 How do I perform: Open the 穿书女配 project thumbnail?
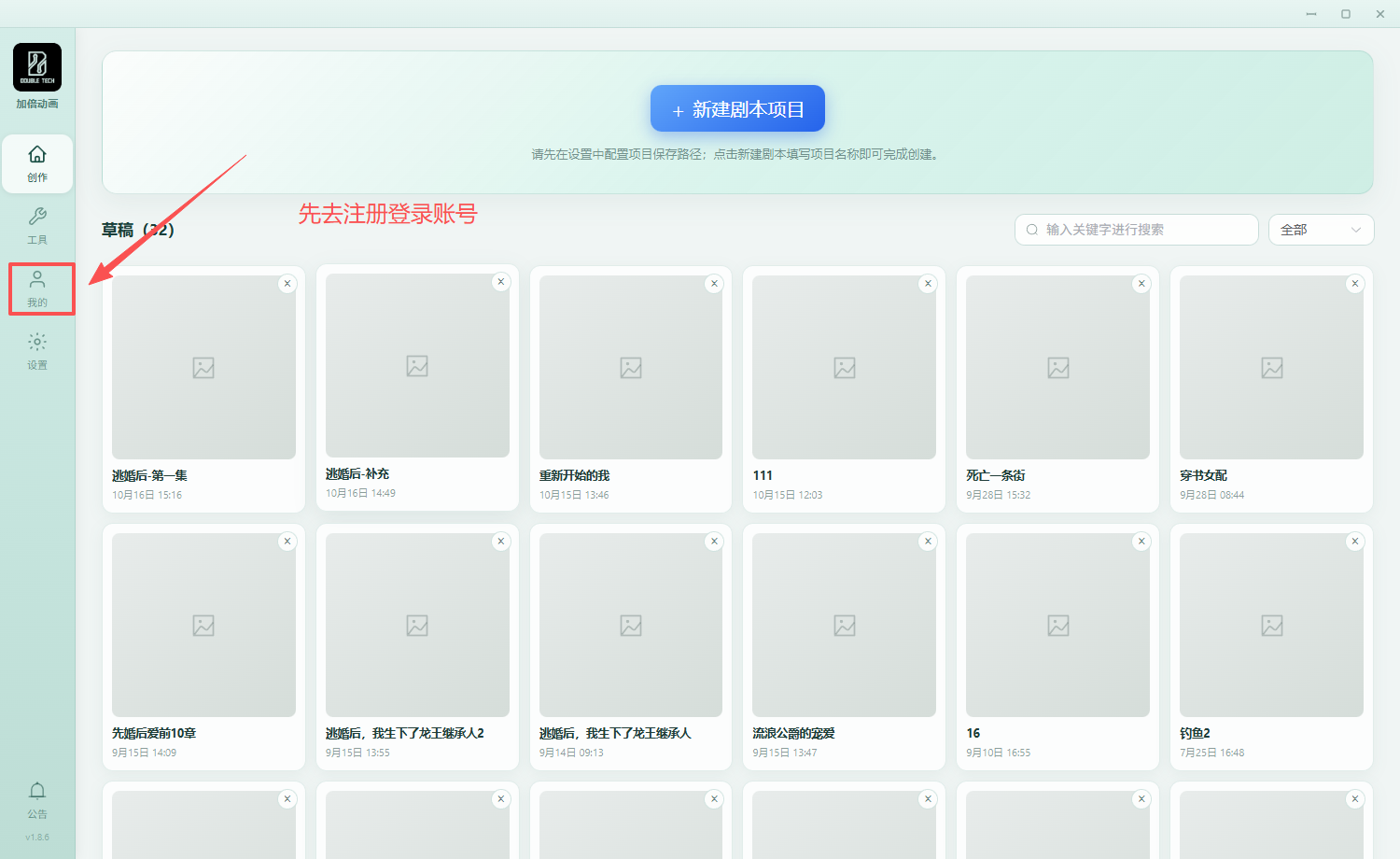[1271, 367]
